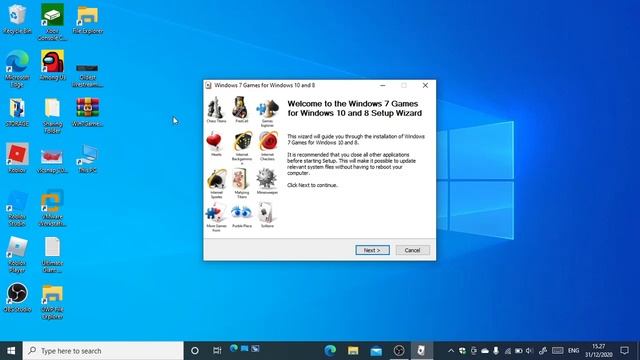
Task: Open the touch keyboard tray icon
Action: (x=558, y=351)
